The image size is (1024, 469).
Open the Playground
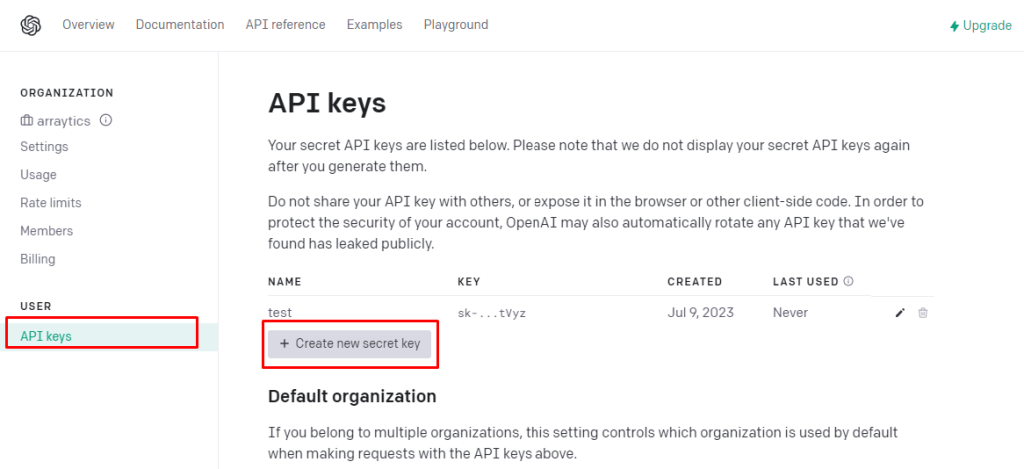click(x=456, y=25)
